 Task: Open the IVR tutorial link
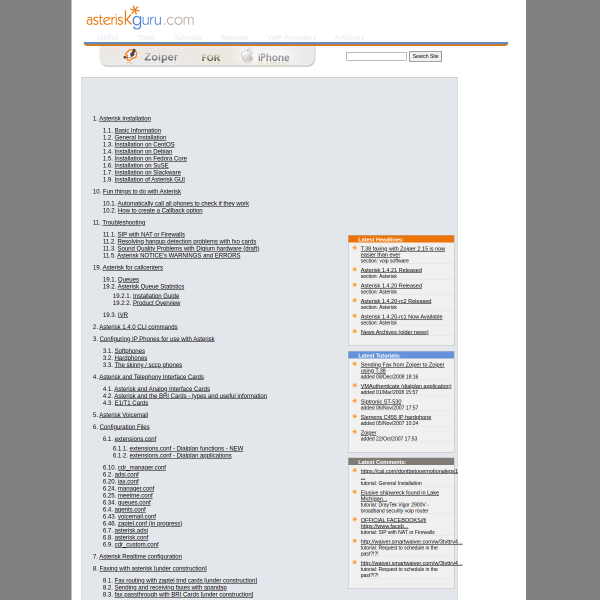coord(123,315)
